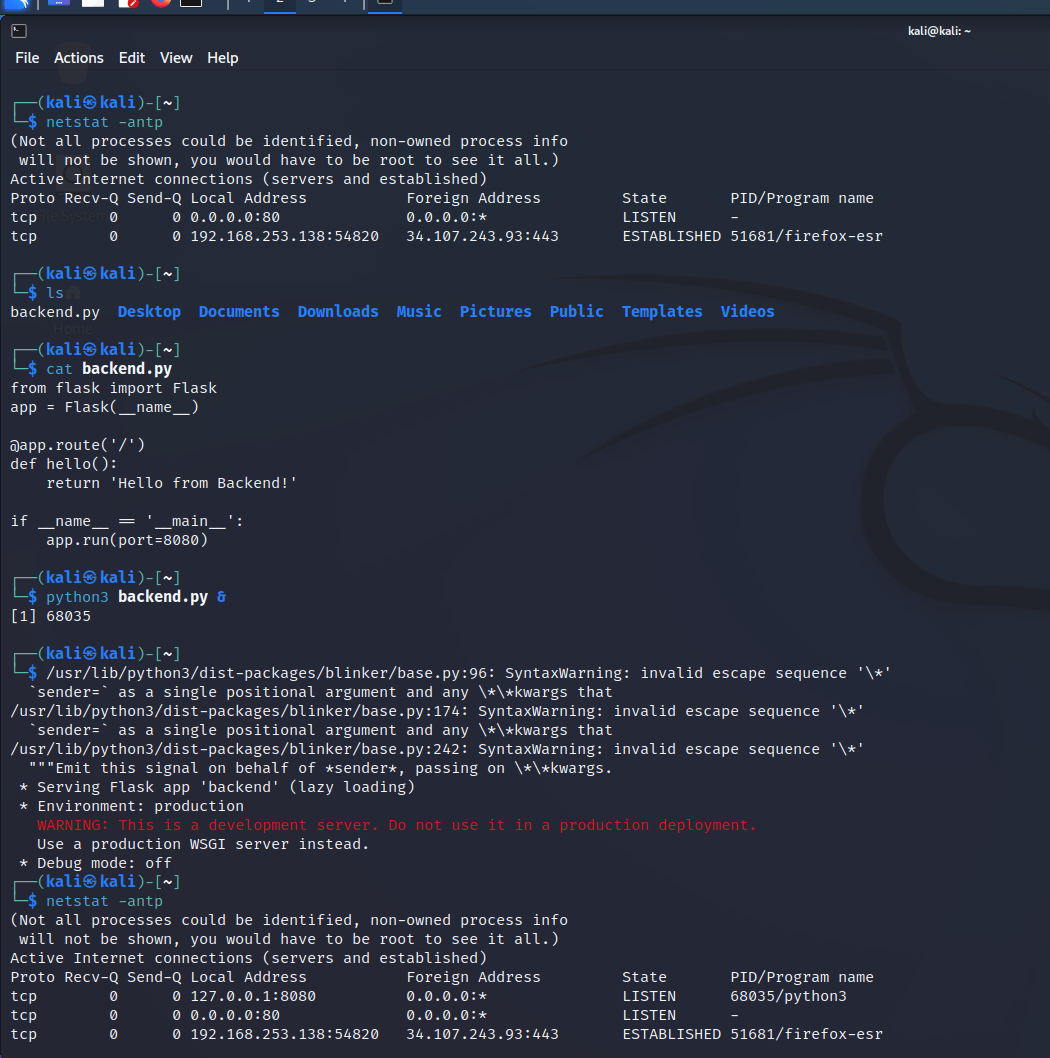Viewport: 1050px width, 1058px height.
Task: Click the 'python3' command word
Action: (78, 597)
